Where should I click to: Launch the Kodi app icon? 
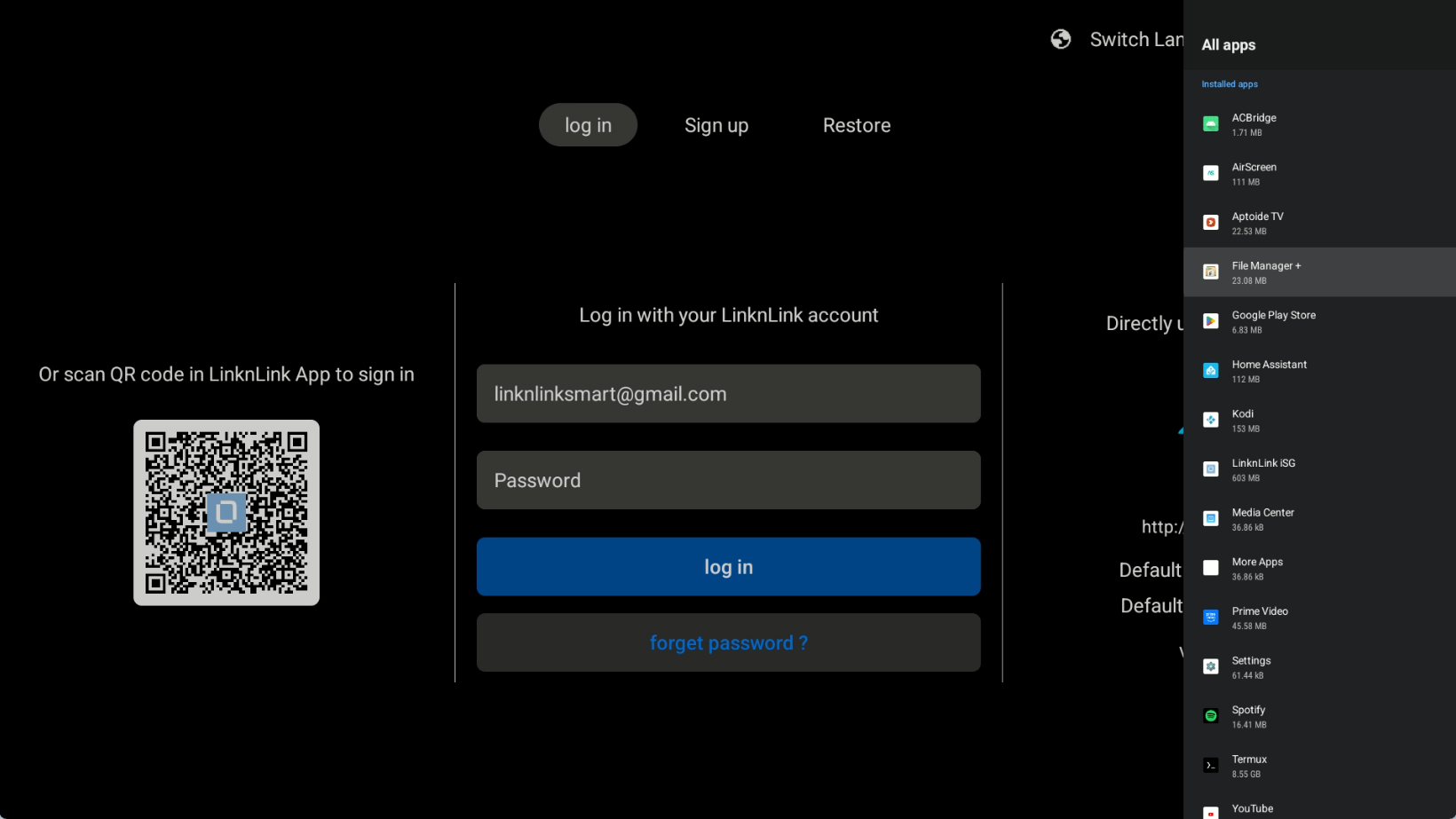coord(1210,421)
